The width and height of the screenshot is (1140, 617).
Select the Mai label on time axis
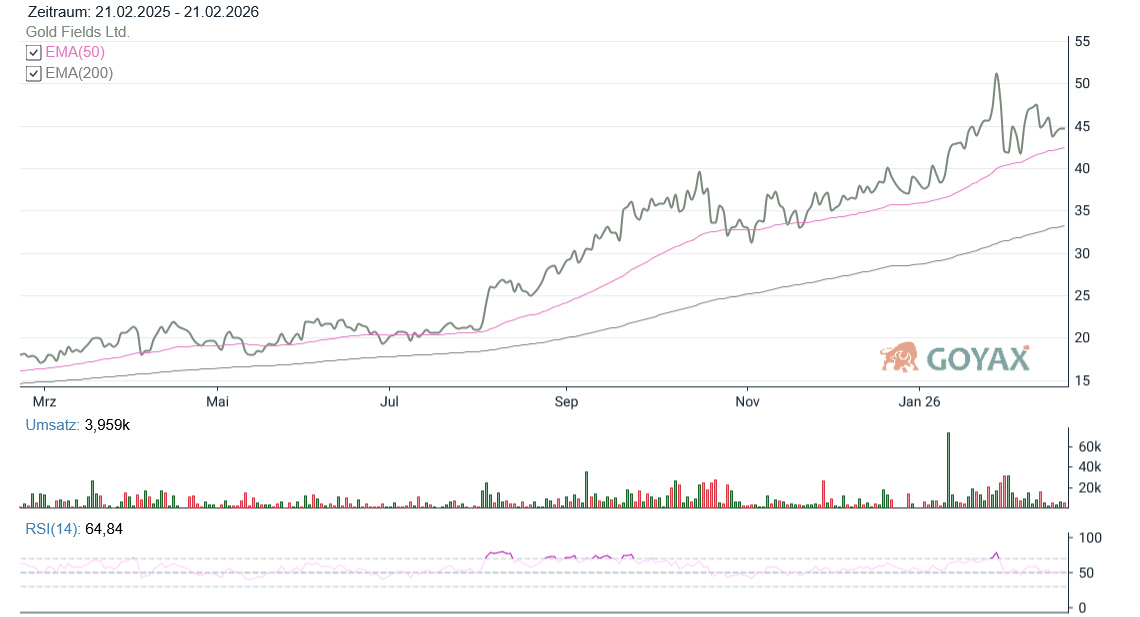coord(217,402)
